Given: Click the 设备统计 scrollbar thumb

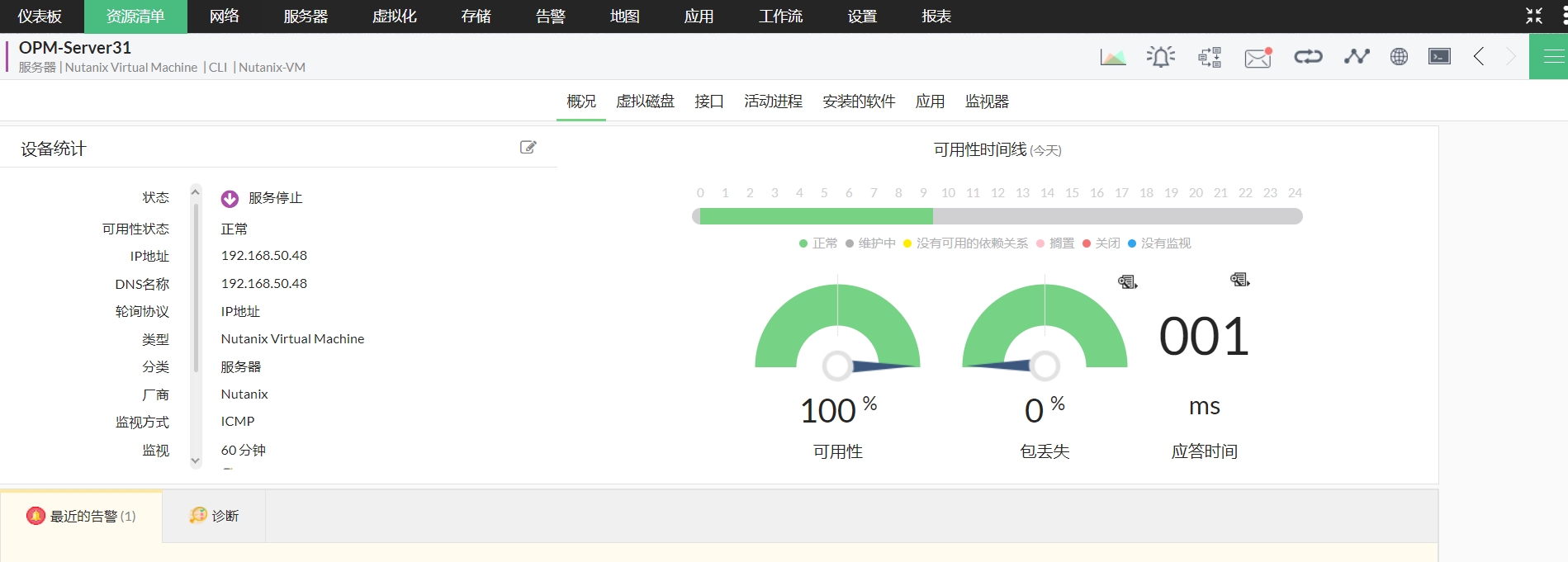Looking at the screenshot, I should click(x=196, y=287).
